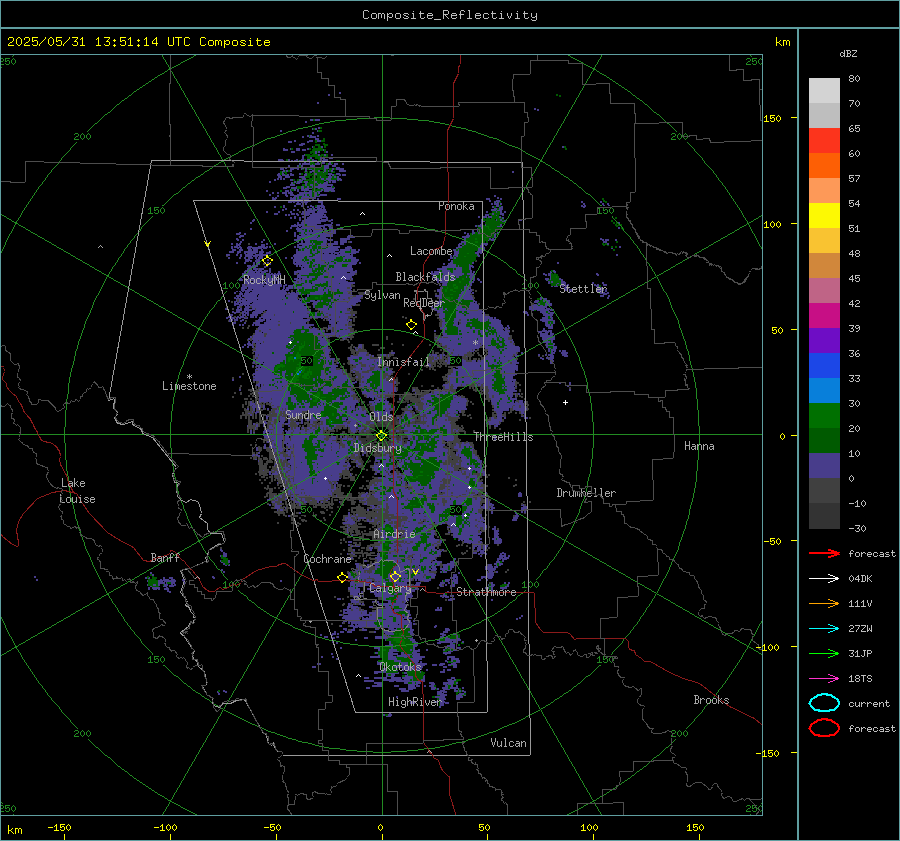The height and width of the screenshot is (841, 900).
Task: Click the white asterisk above Limestone
Action: (x=189, y=377)
